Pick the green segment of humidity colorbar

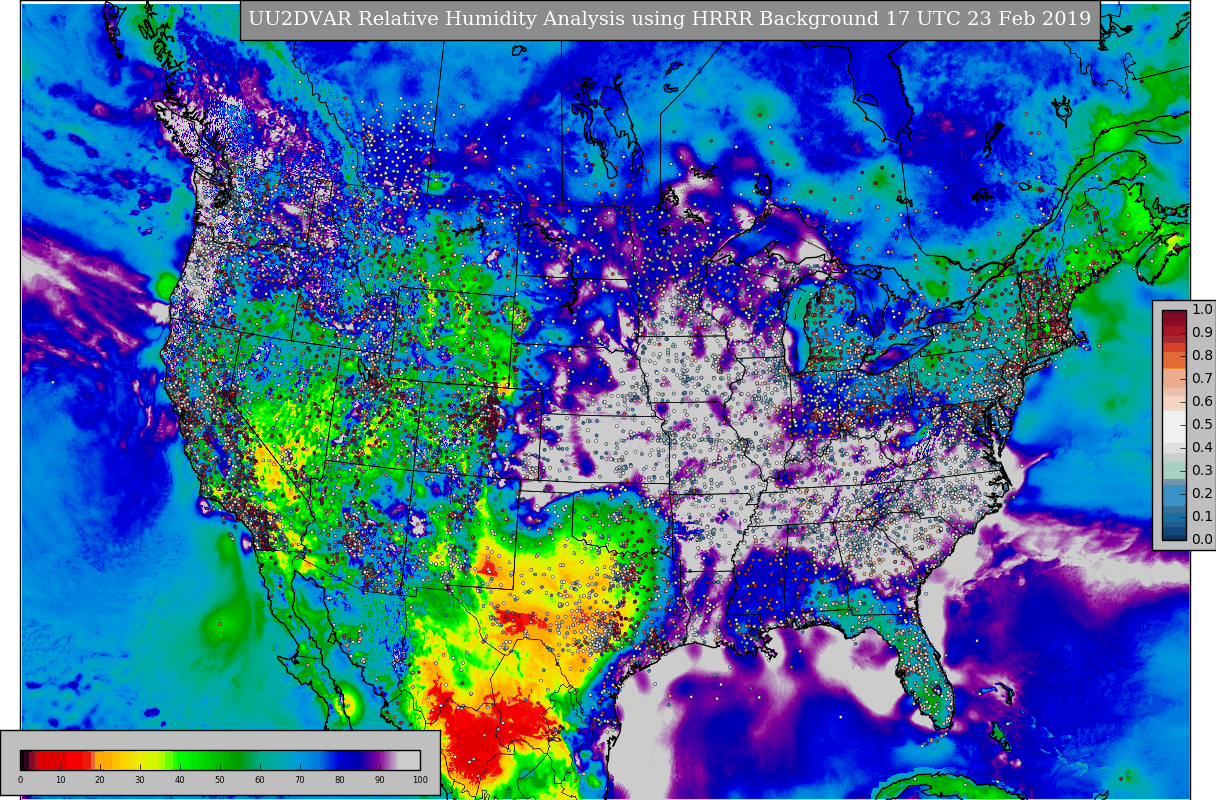210,760
